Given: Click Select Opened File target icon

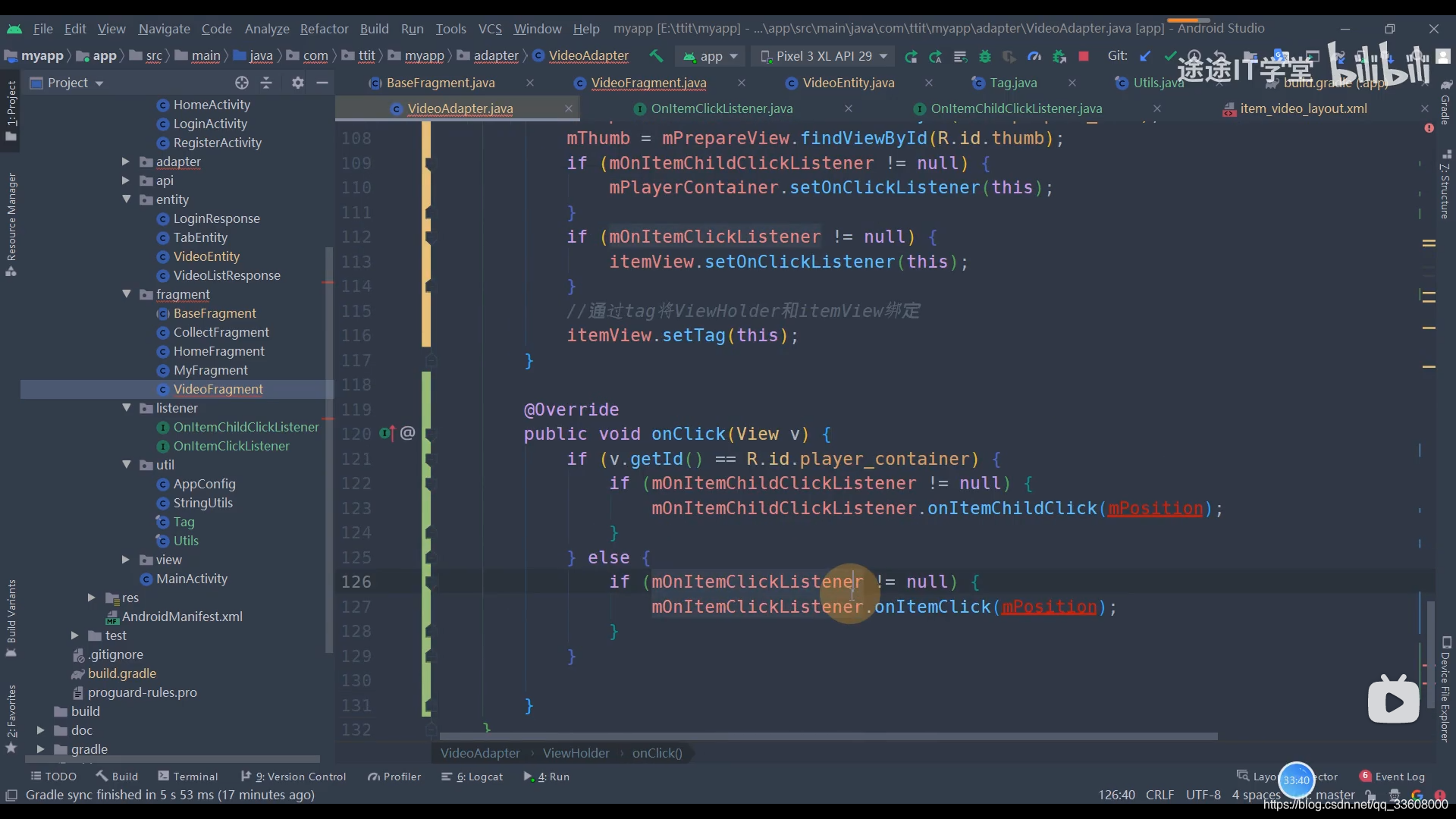Looking at the screenshot, I should coord(242,83).
